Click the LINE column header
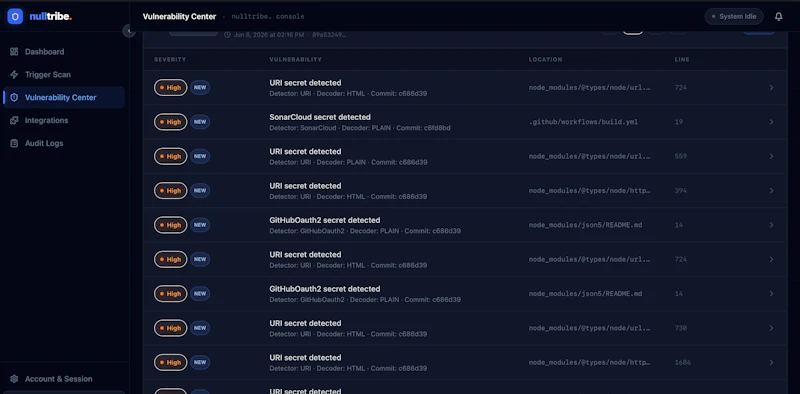Image resolution: width=800 pixels, height=394 pixels. 682,60
